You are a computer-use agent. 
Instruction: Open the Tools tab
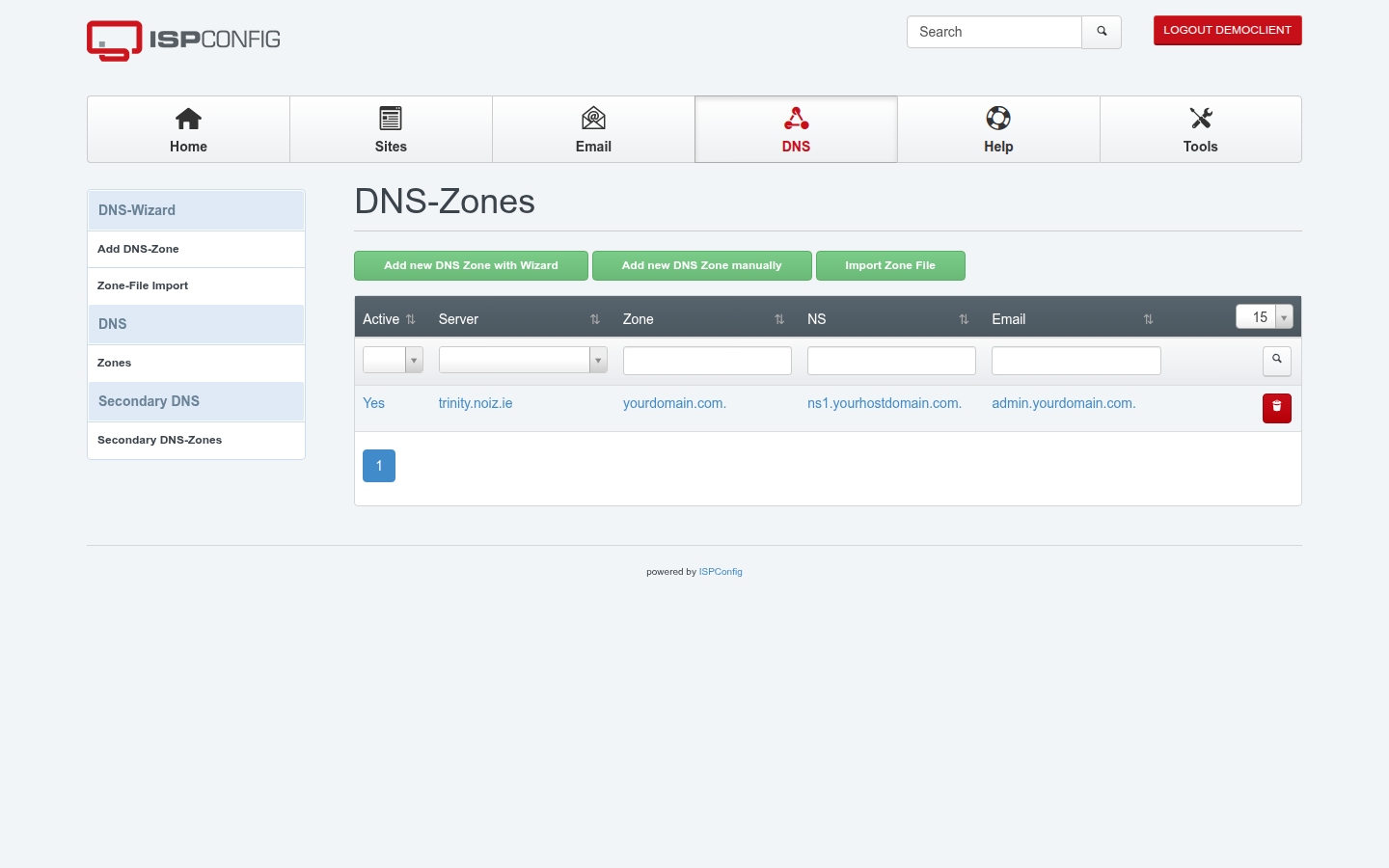1201,129
